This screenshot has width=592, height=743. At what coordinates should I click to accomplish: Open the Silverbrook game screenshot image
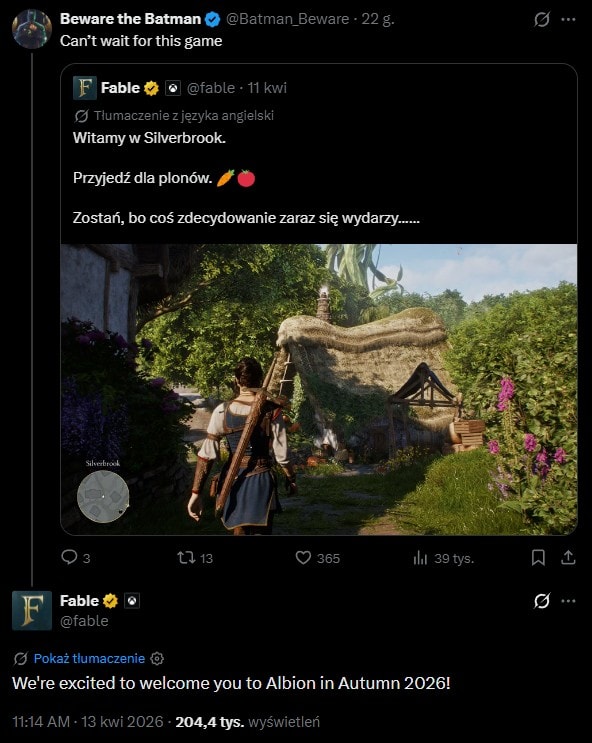pos(319,390)
